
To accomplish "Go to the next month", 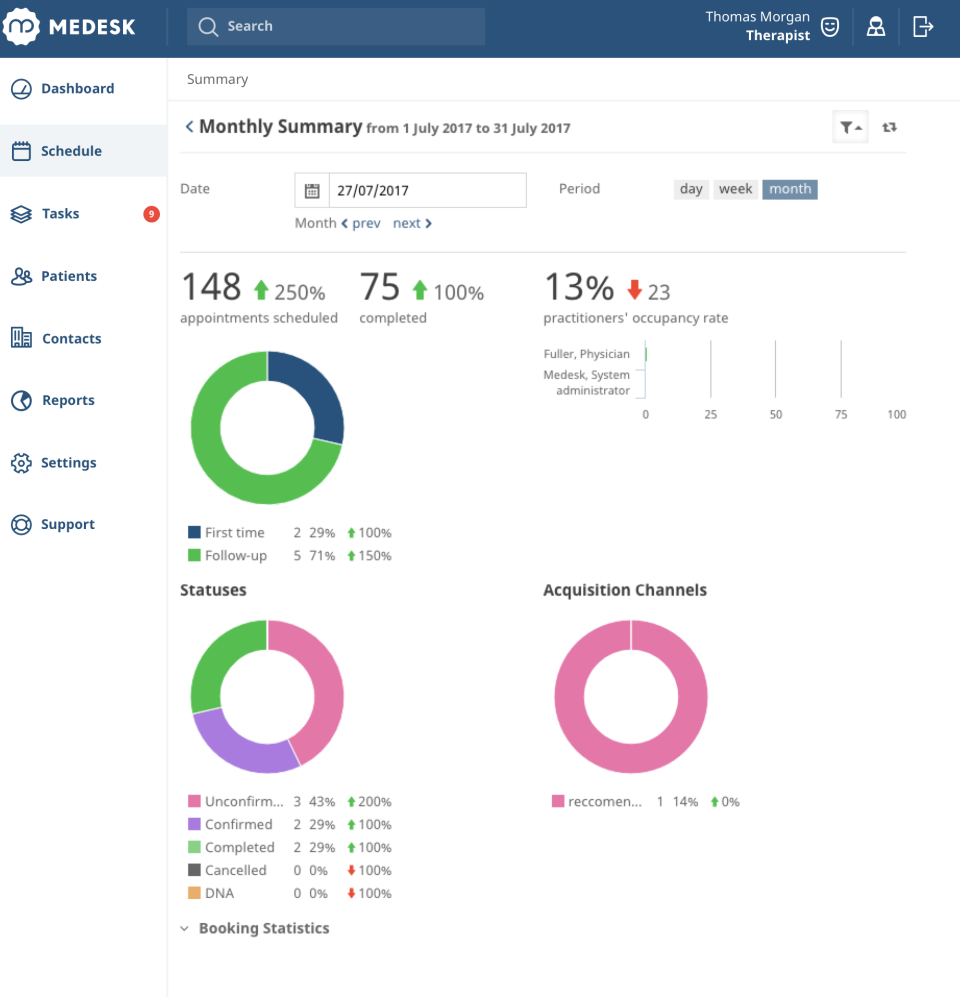I will pos(411,223).
